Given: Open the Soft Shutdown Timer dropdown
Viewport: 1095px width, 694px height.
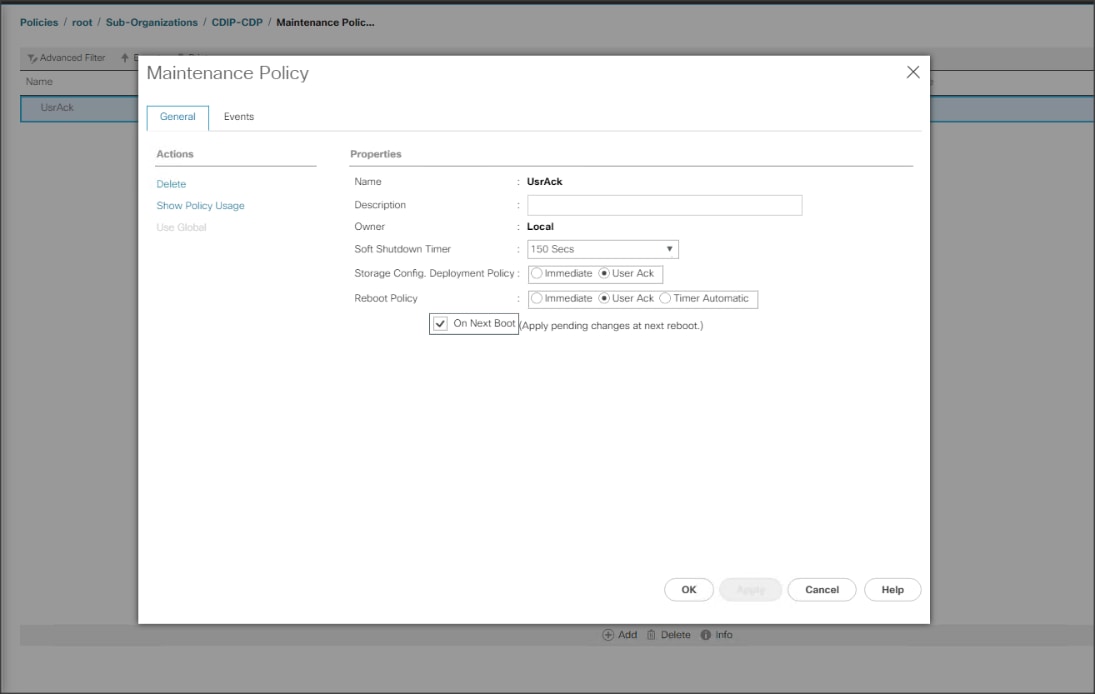Looking at the screenshot, I should click(603, 249).
